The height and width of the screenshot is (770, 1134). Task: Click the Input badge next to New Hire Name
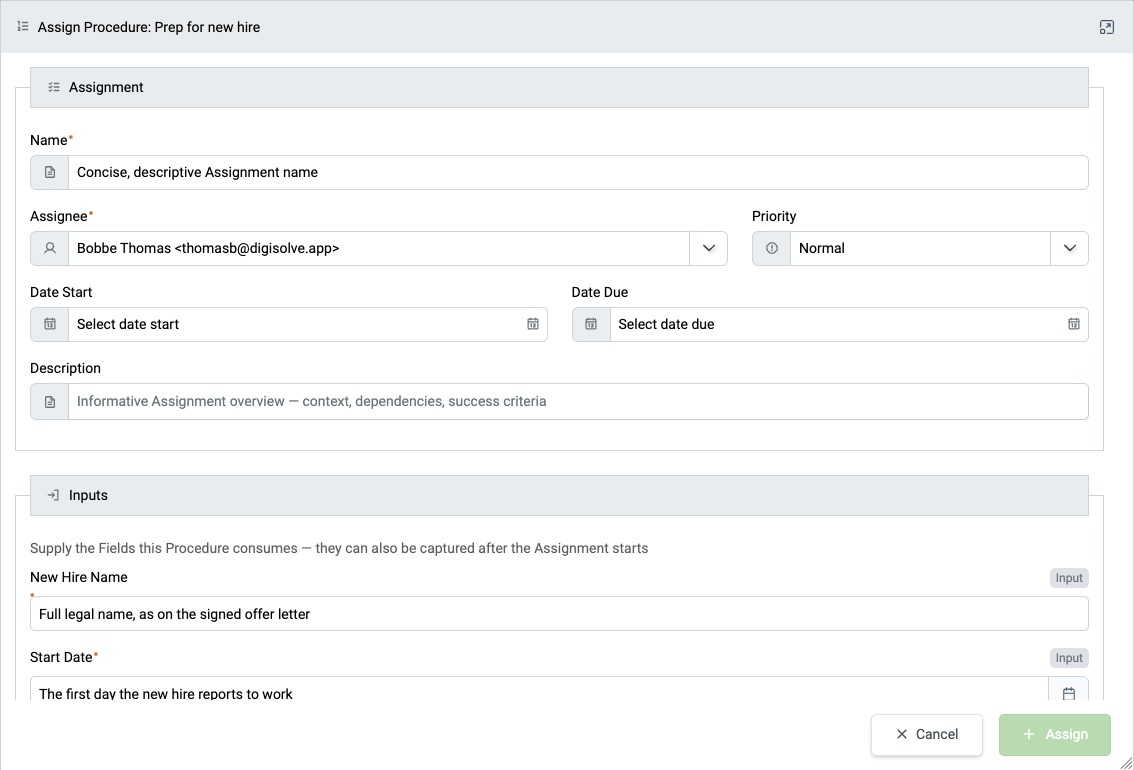(x=1069, y=578)
